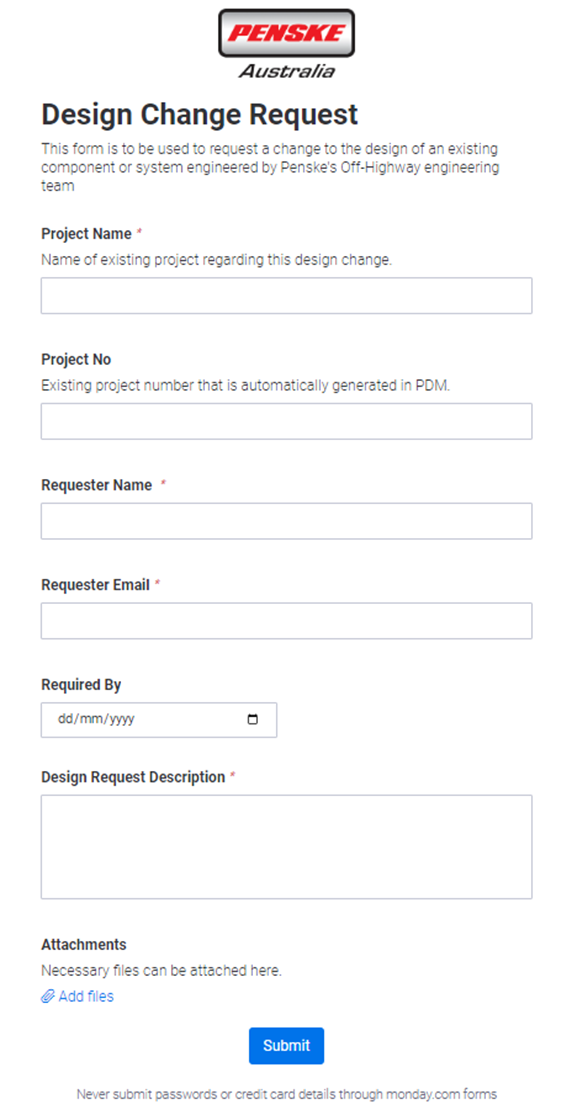Focus the Design Request Description text area
This screenshot has width=572, height=1110.
pyautogui.click(x=286, y=847)
